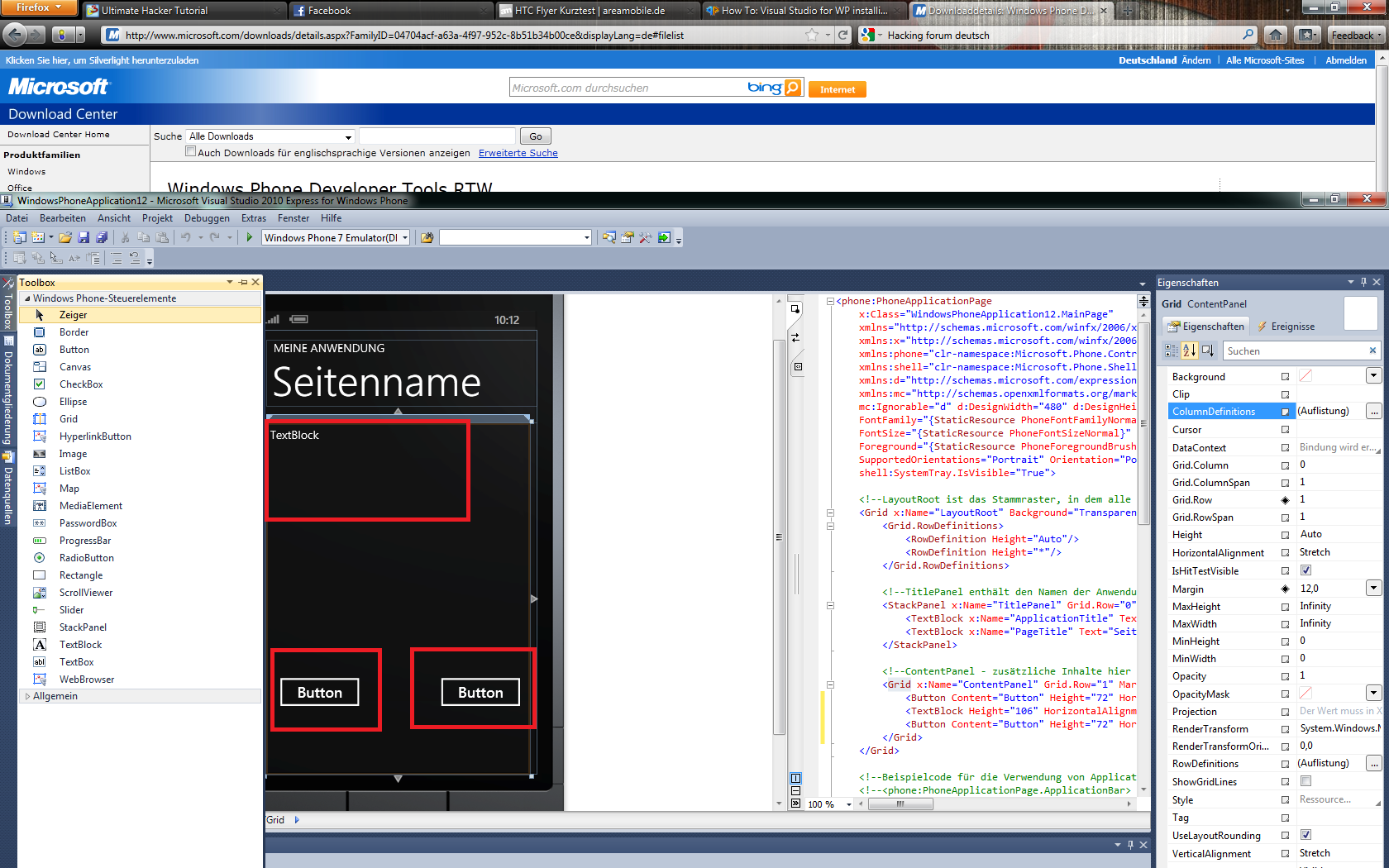1389x868 pixels.
Task: Sort properties alphabetically with A-Z icon
Action: 1190,351
